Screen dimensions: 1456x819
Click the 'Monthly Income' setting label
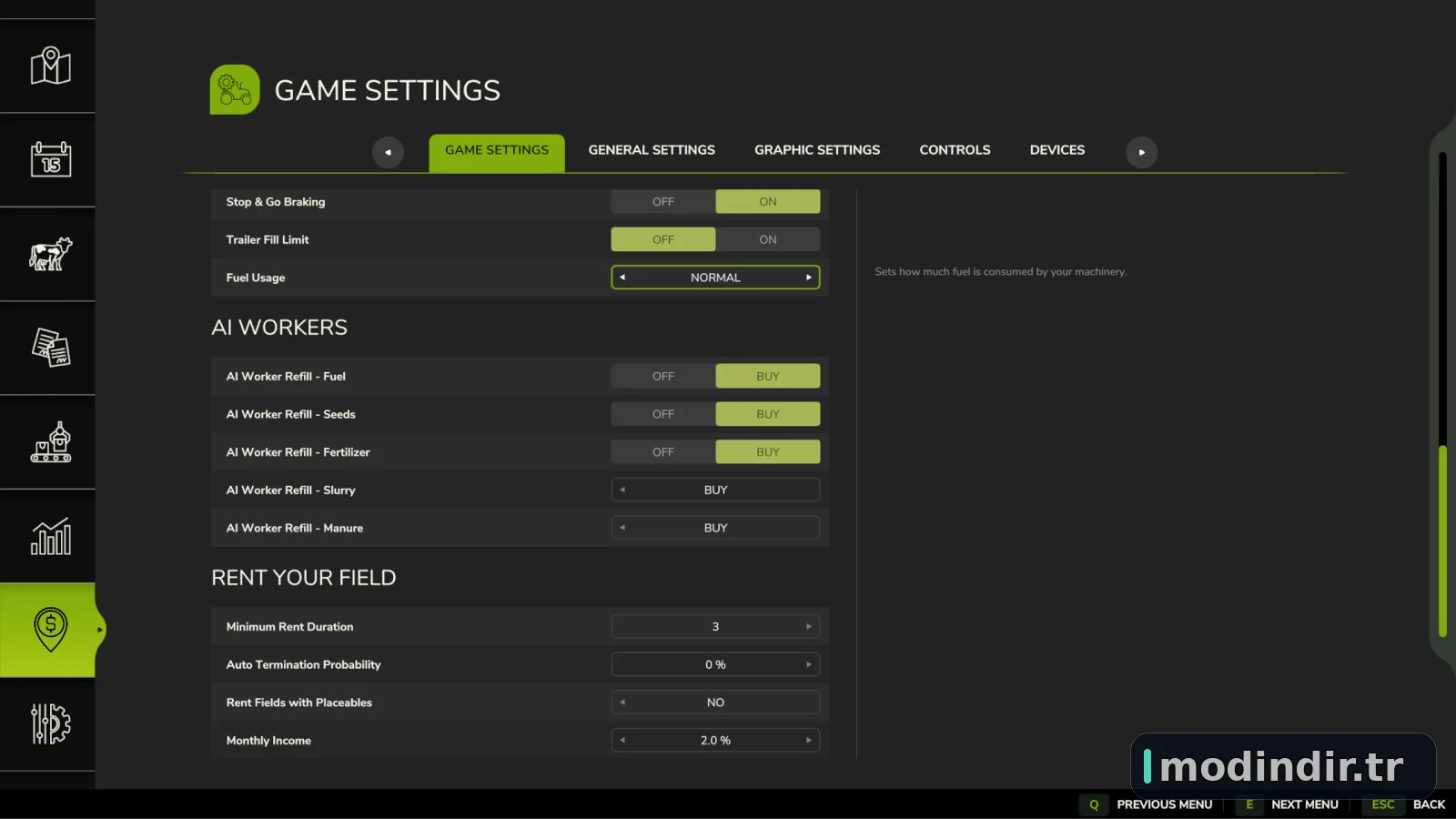[x=268, y=741]
